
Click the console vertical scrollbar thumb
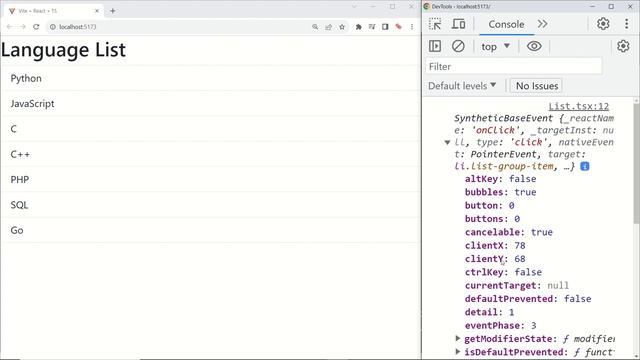636,163
